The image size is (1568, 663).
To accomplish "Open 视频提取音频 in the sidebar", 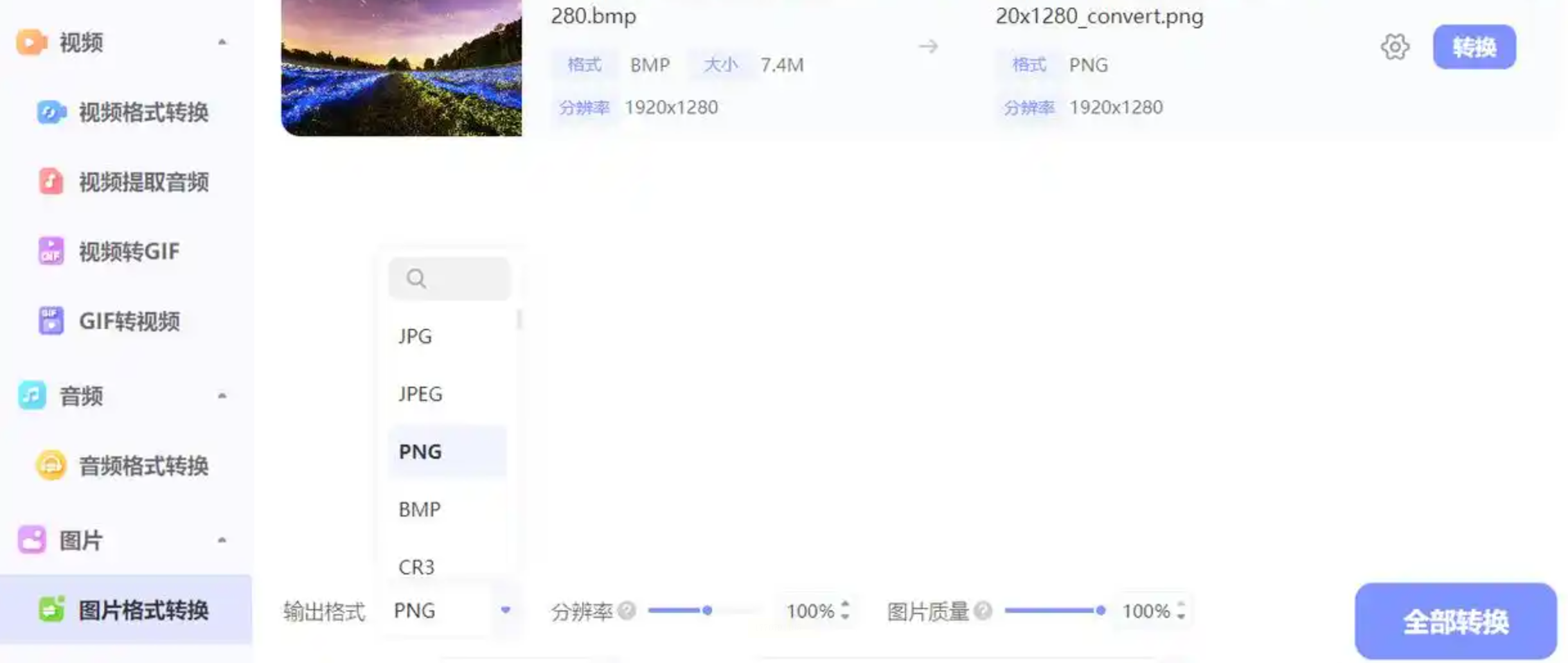I will coord(125,182).
